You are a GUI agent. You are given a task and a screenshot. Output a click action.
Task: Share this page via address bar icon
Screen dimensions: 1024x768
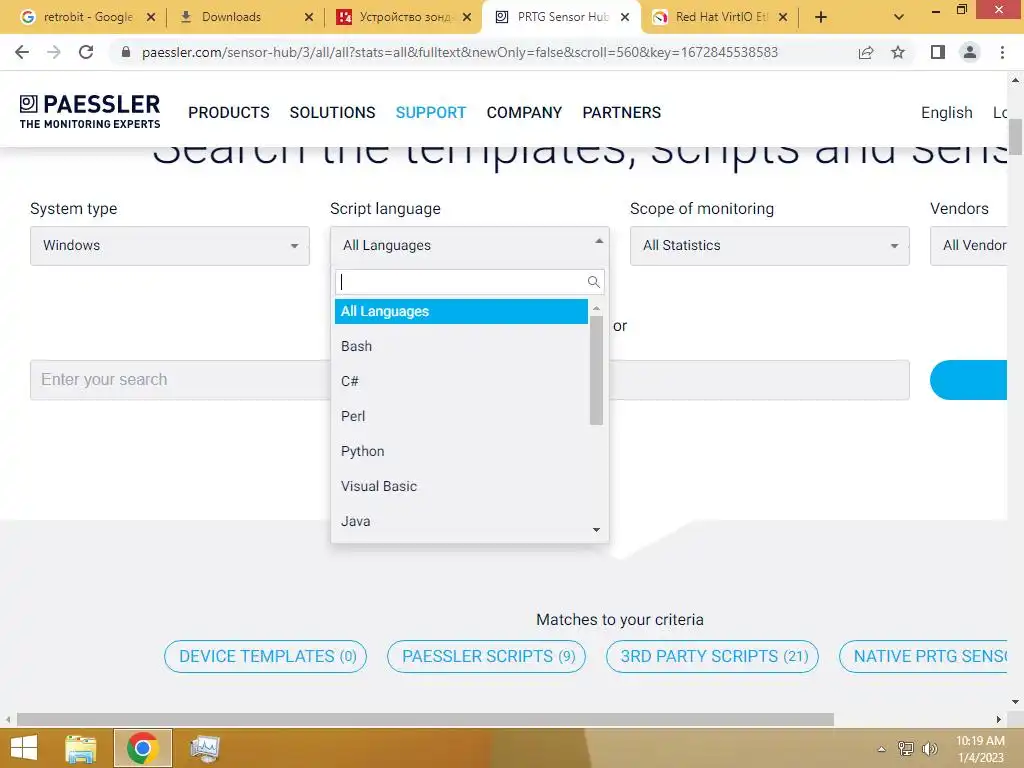(866, 52)
